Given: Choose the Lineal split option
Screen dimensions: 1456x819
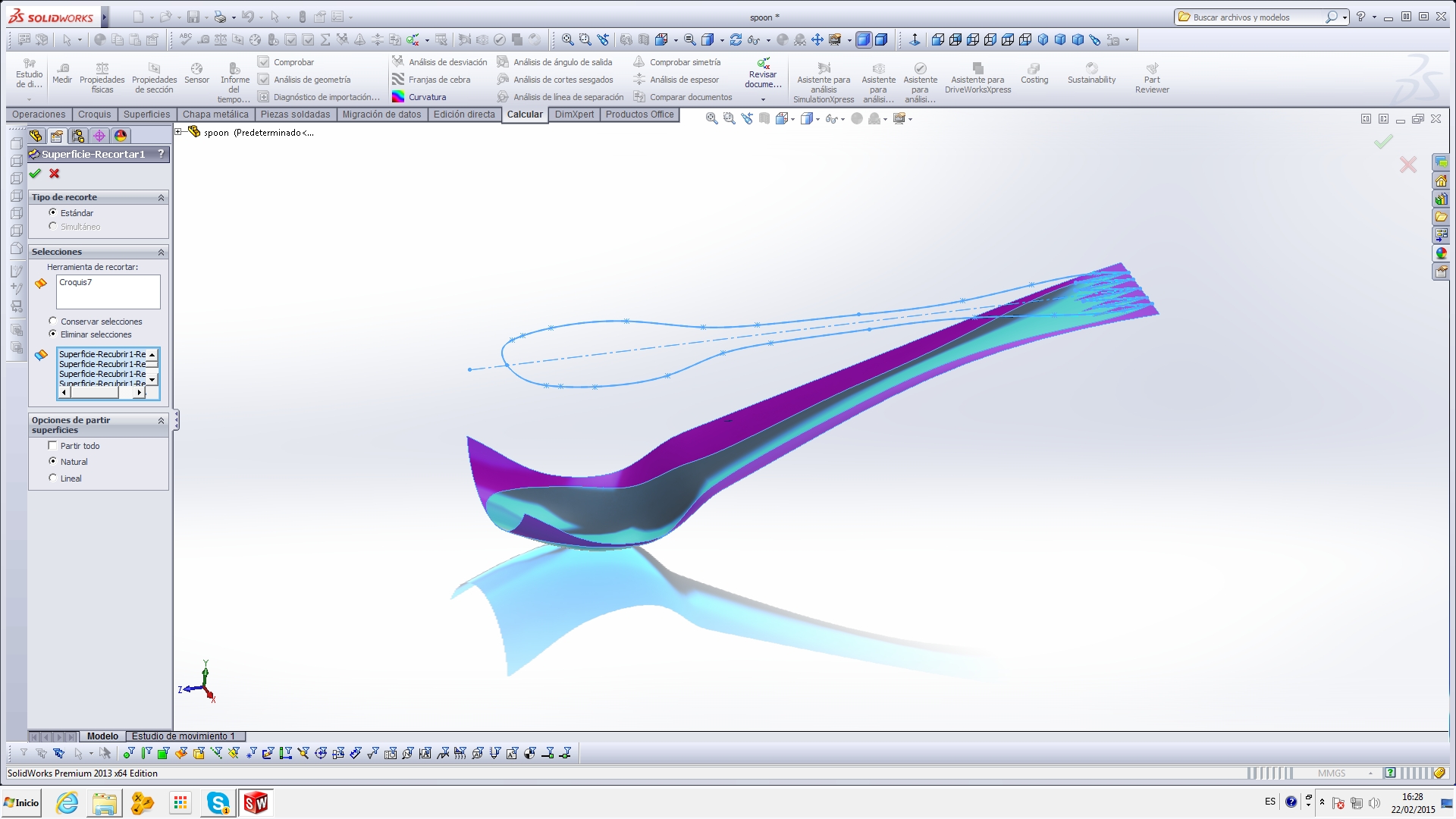Looking at the screenshot, I should tap(53, 478).
